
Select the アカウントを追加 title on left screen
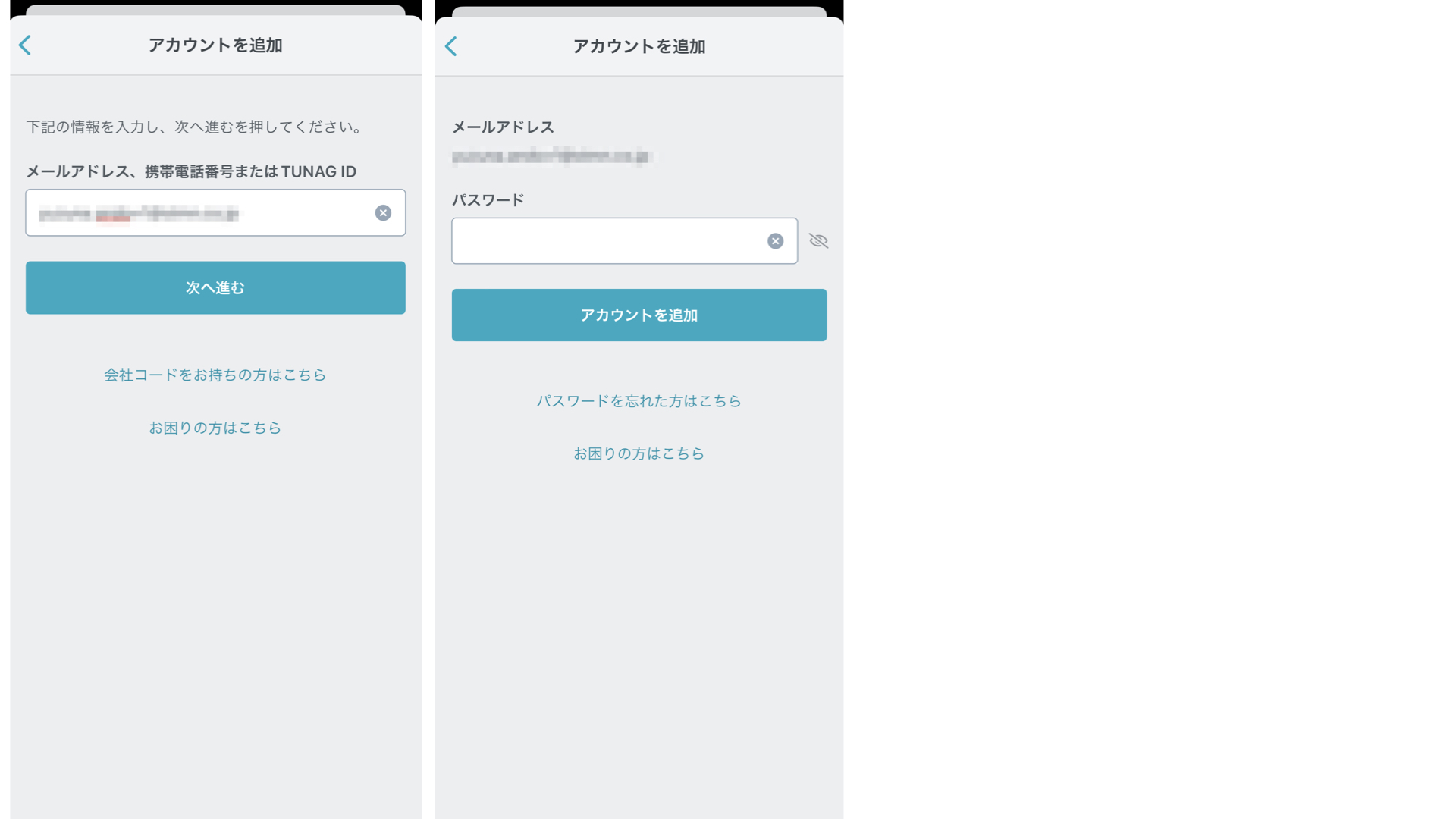215,45
